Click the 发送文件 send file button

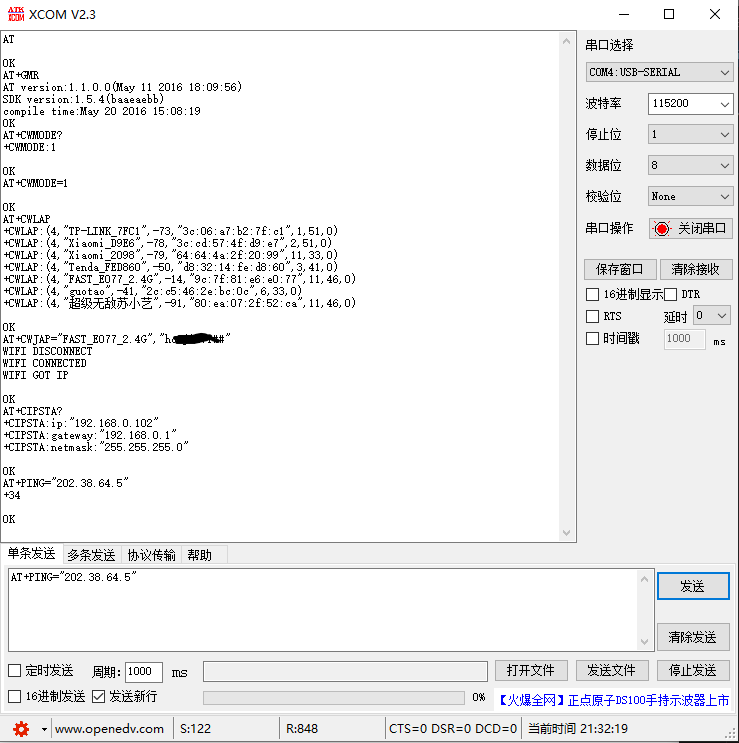point(612,671)
